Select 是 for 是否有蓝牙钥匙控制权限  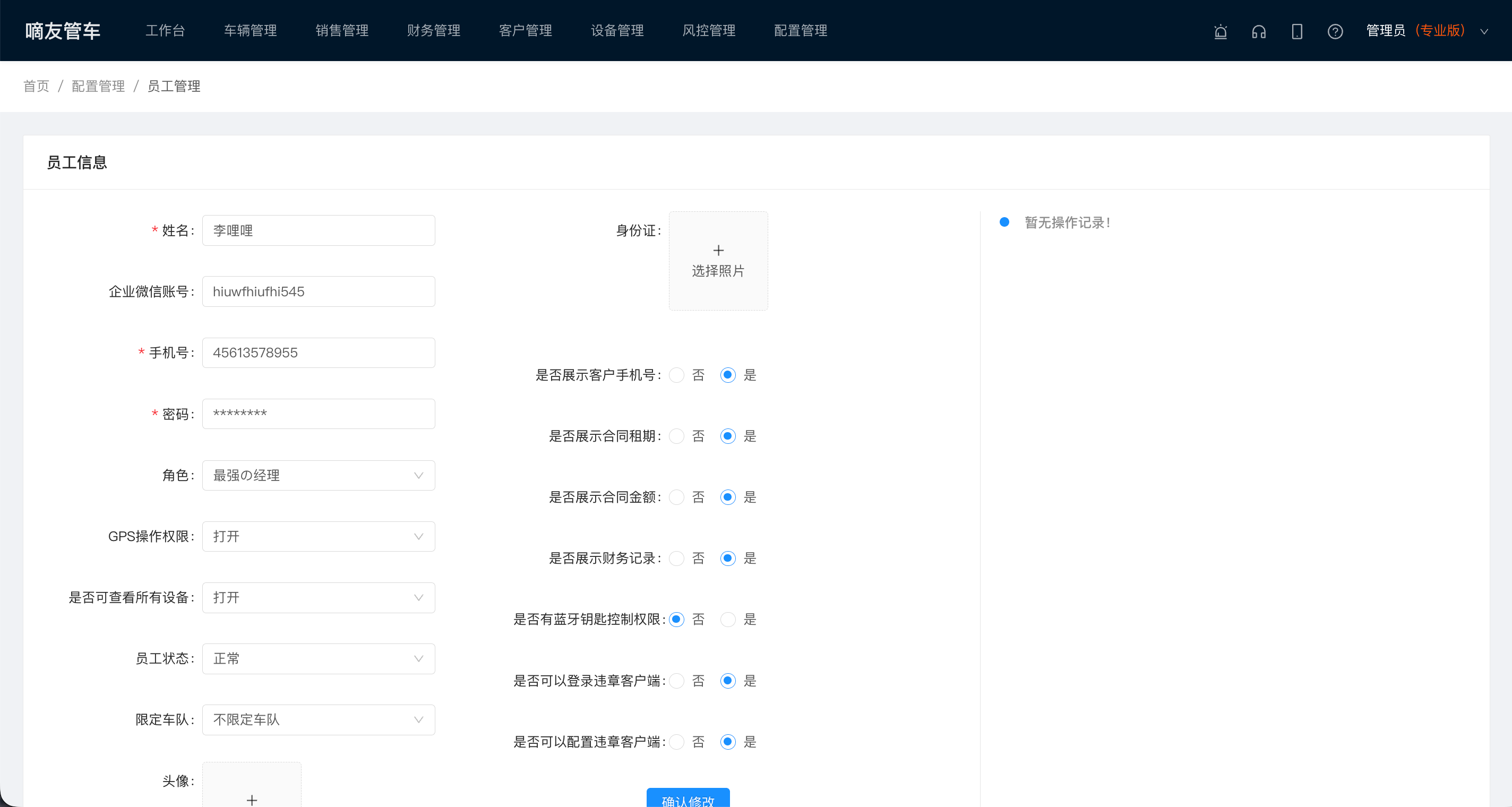pyautogui.click(x=728, y=619)
